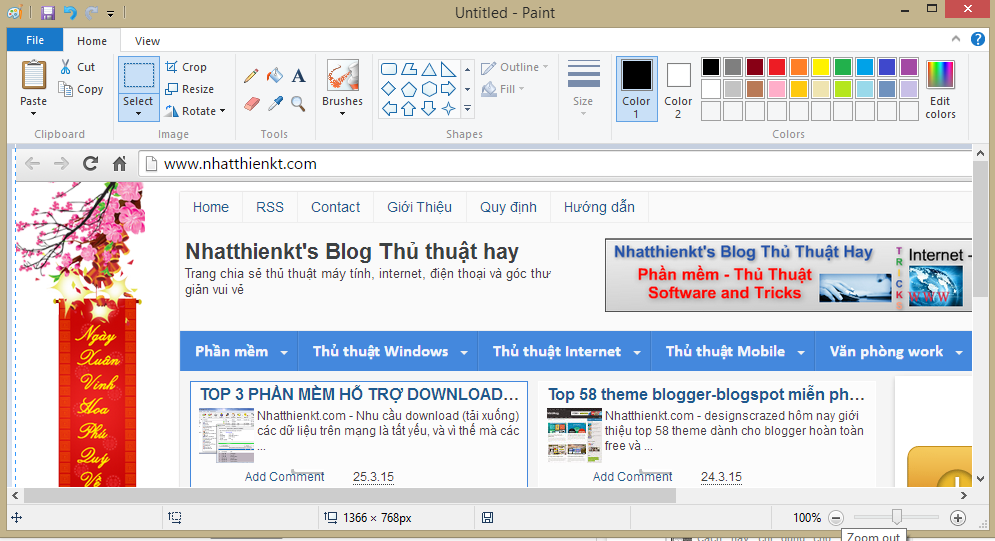Open the shape Fill dropdown
The width and height of the screenshot is (995, 541).
pos(503,89)
